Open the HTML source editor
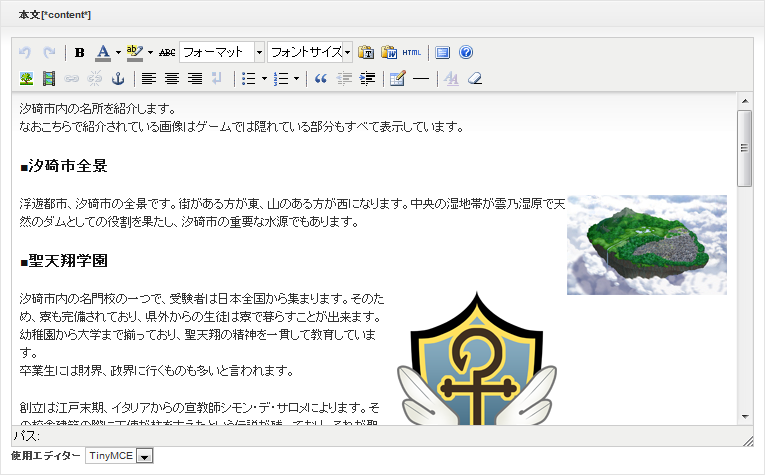The image size is (765, 475). [411, 53]
